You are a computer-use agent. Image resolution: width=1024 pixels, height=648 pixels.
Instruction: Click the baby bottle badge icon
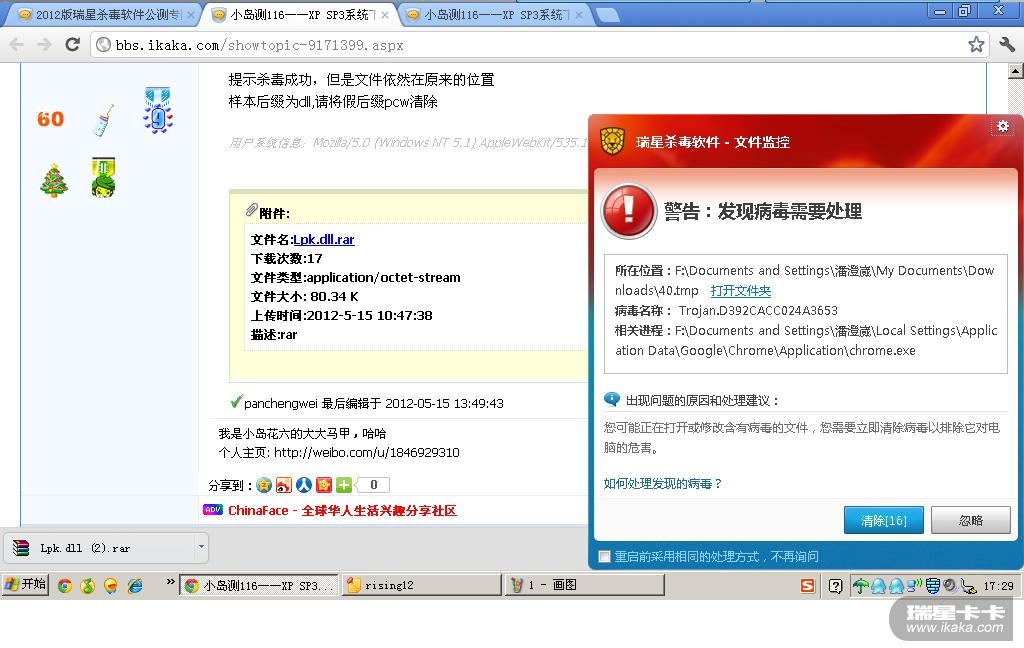[104, 120]
